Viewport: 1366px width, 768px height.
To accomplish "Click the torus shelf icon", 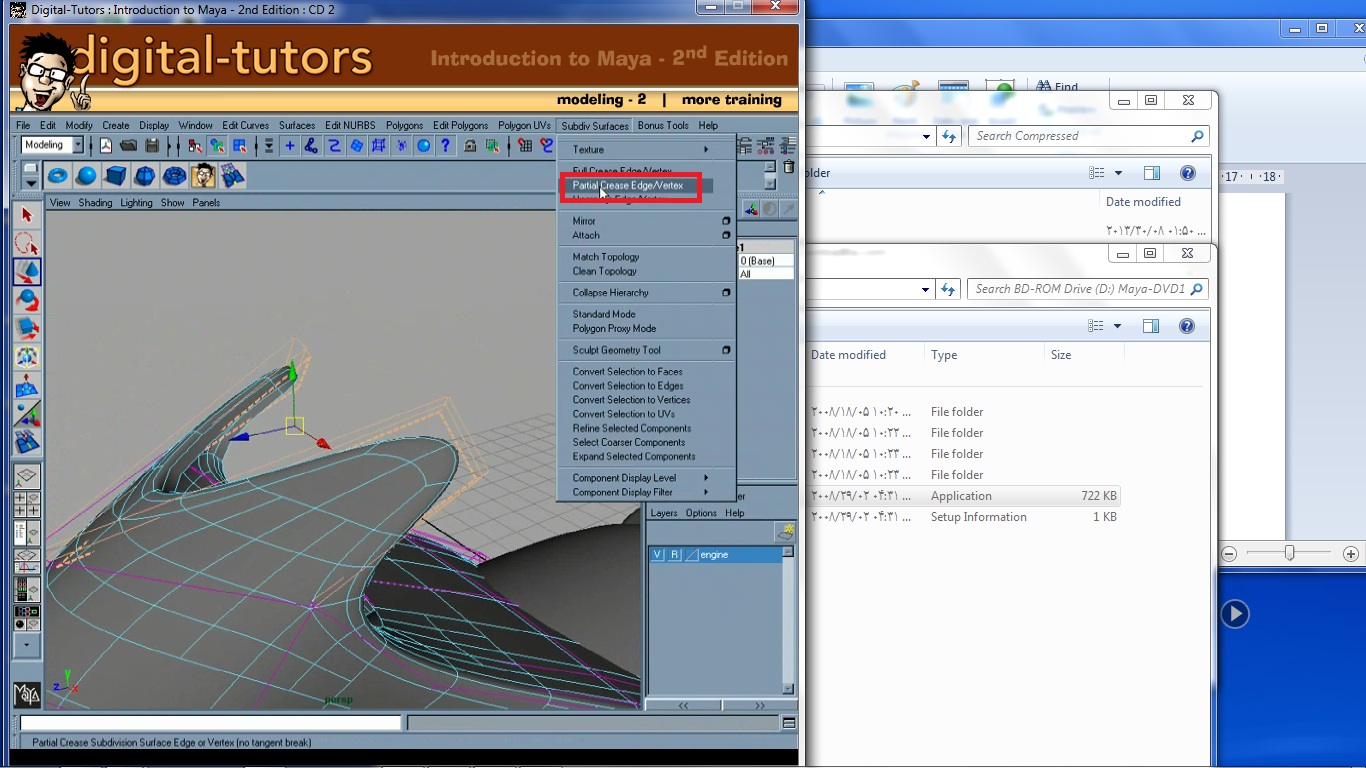I will 57,176.
